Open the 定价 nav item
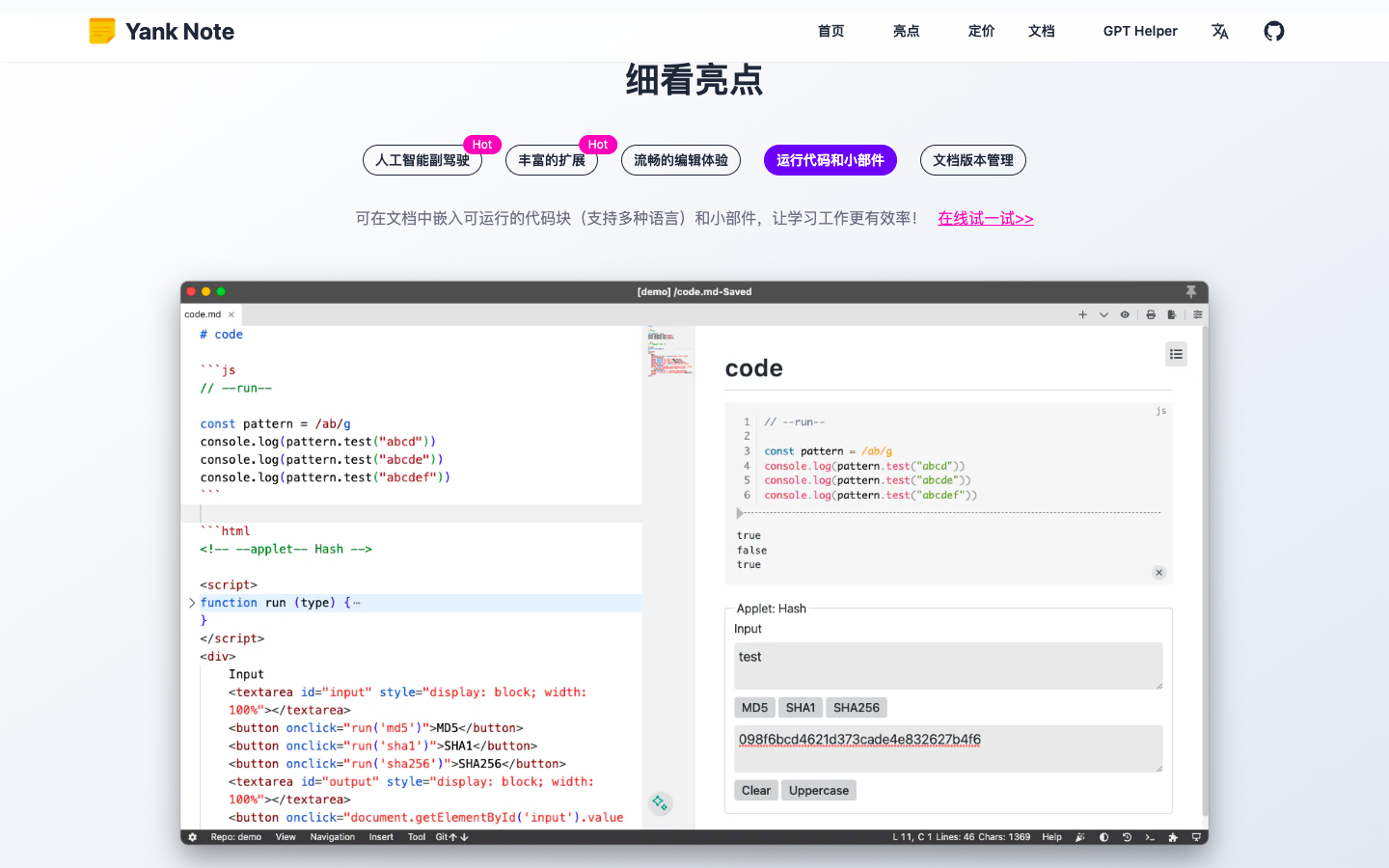 click(x=982, y=31)
